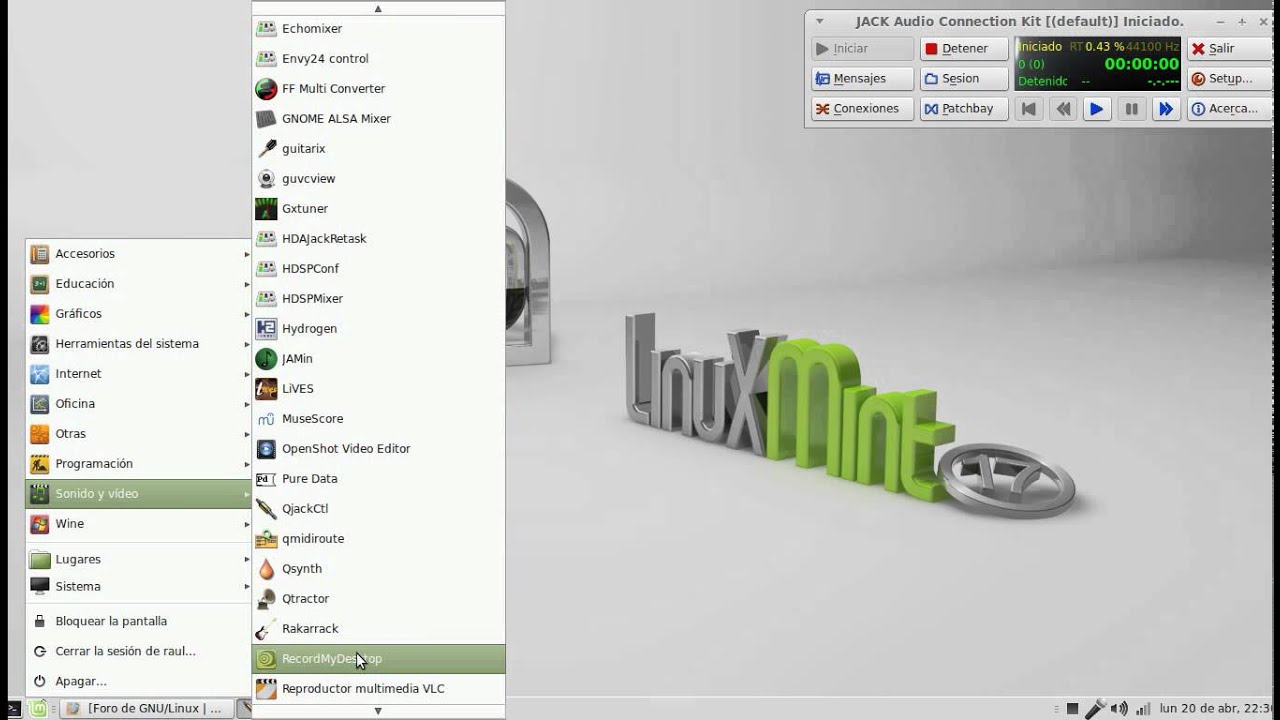This screenshot has width=1280, height=720.
Task: Click Detener in JACK window
Action: (964, 48)
